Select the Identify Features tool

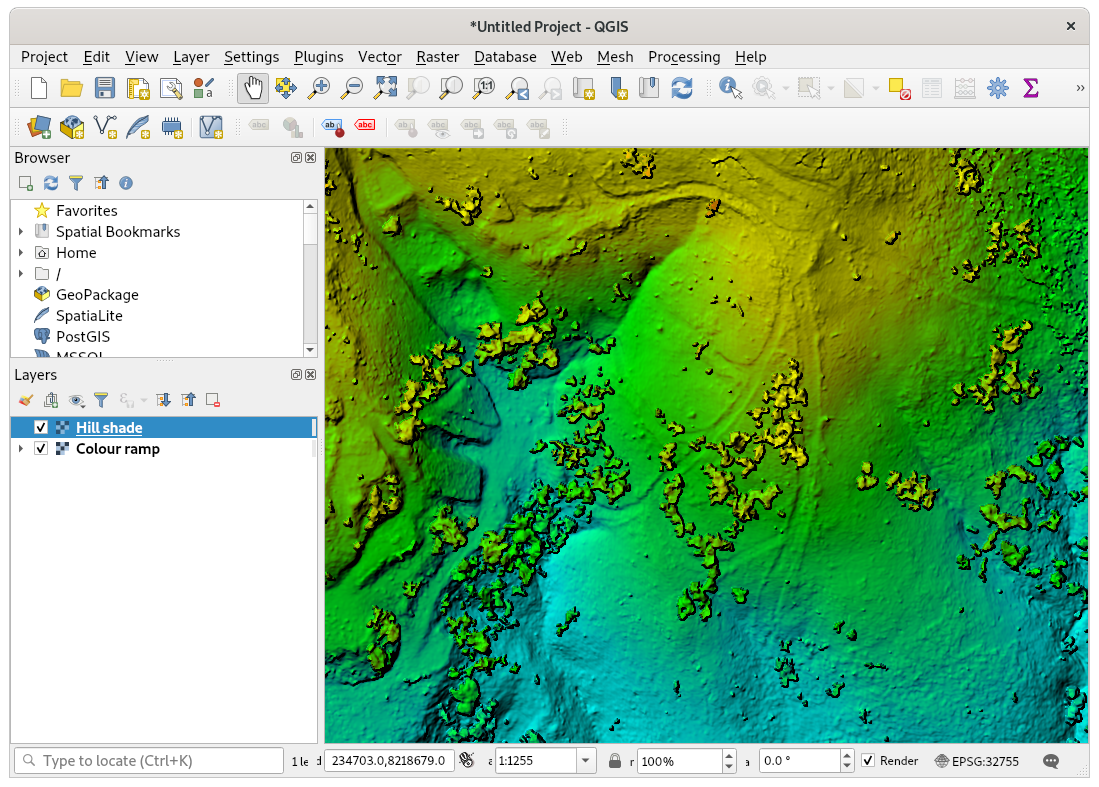pyautogui.click(x=730, y=88)
